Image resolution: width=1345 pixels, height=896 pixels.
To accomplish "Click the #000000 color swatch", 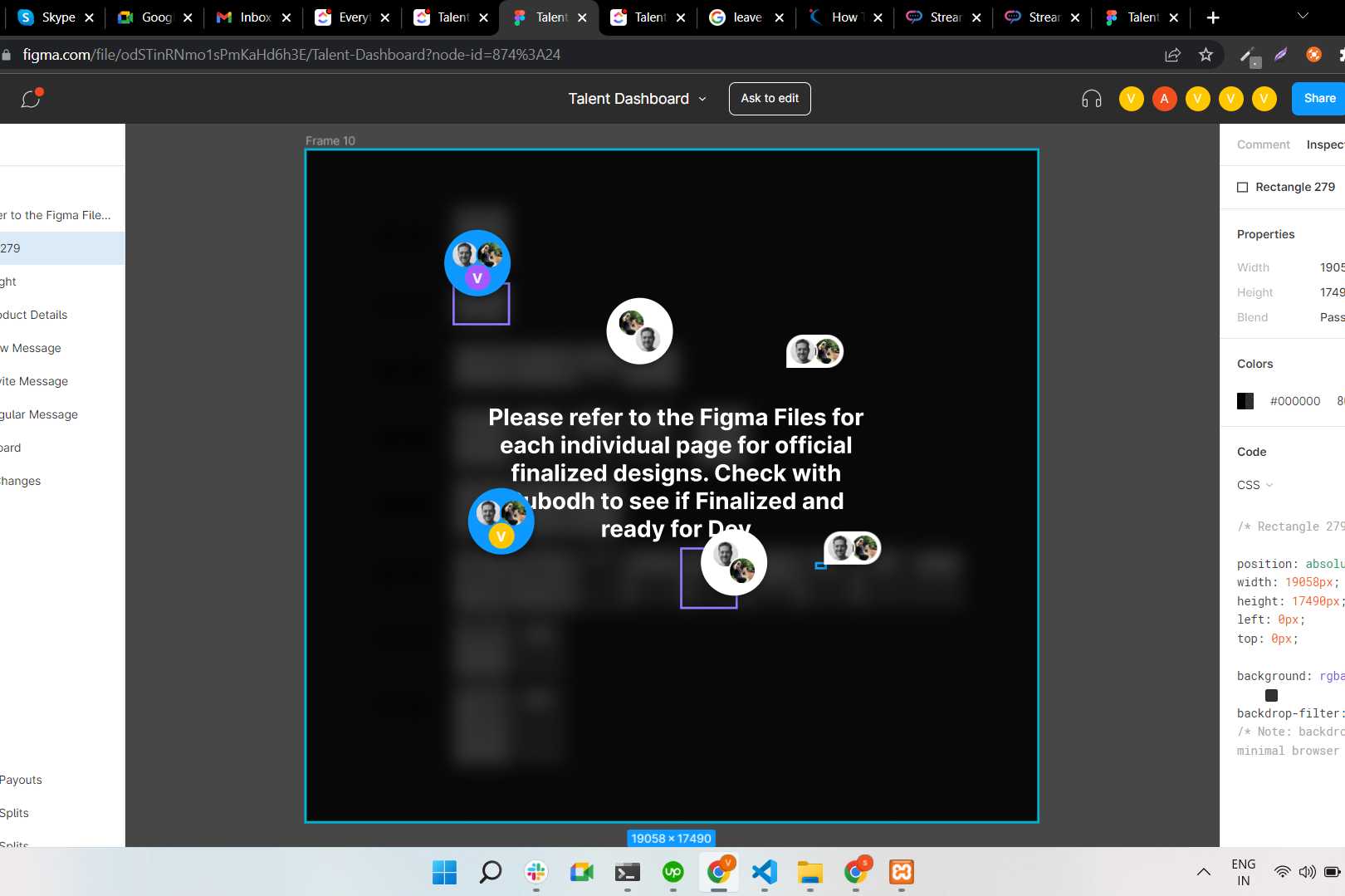I will pyautogui.click(x=1245, y=401).
